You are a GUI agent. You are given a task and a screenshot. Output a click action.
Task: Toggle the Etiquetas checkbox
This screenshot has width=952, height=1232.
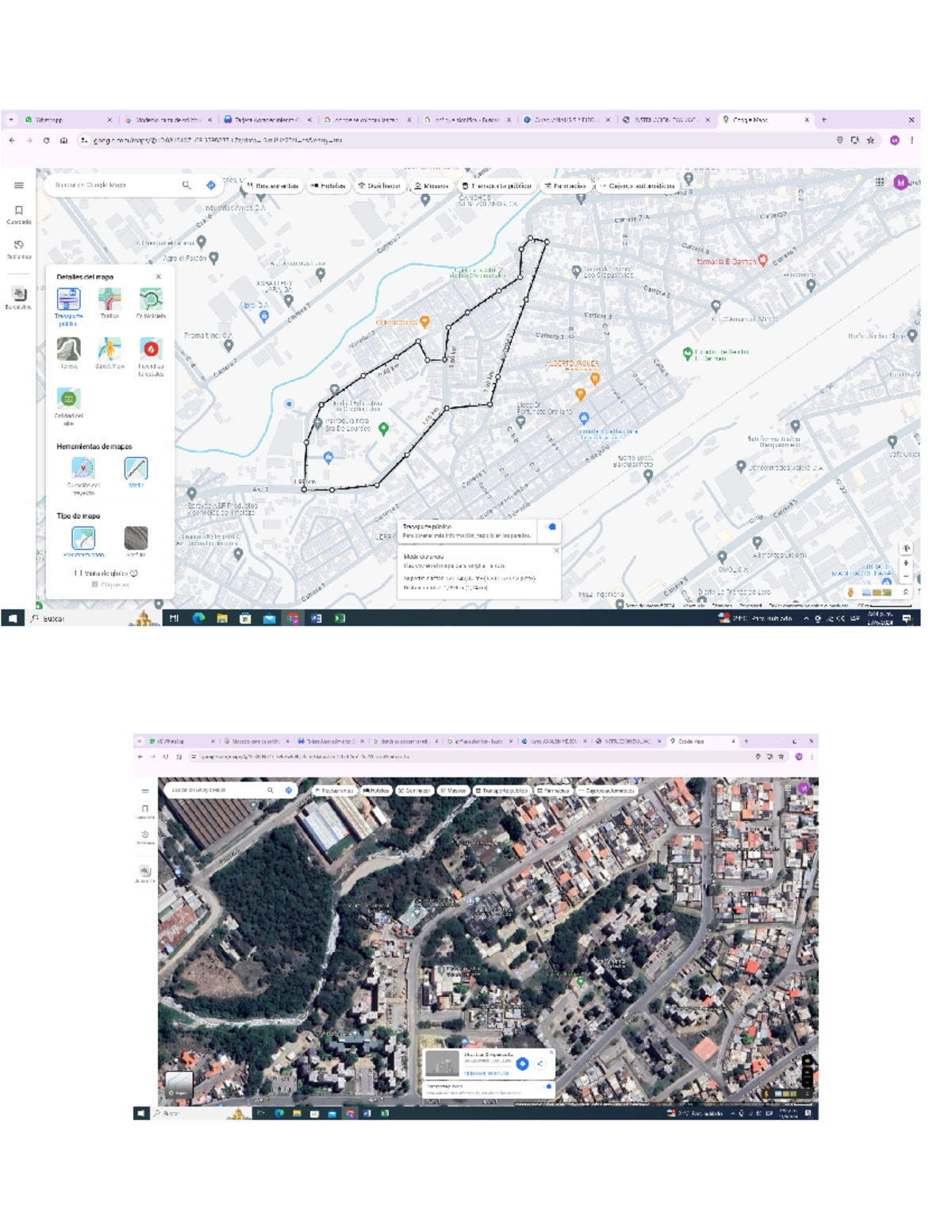(x=95, y=585)
